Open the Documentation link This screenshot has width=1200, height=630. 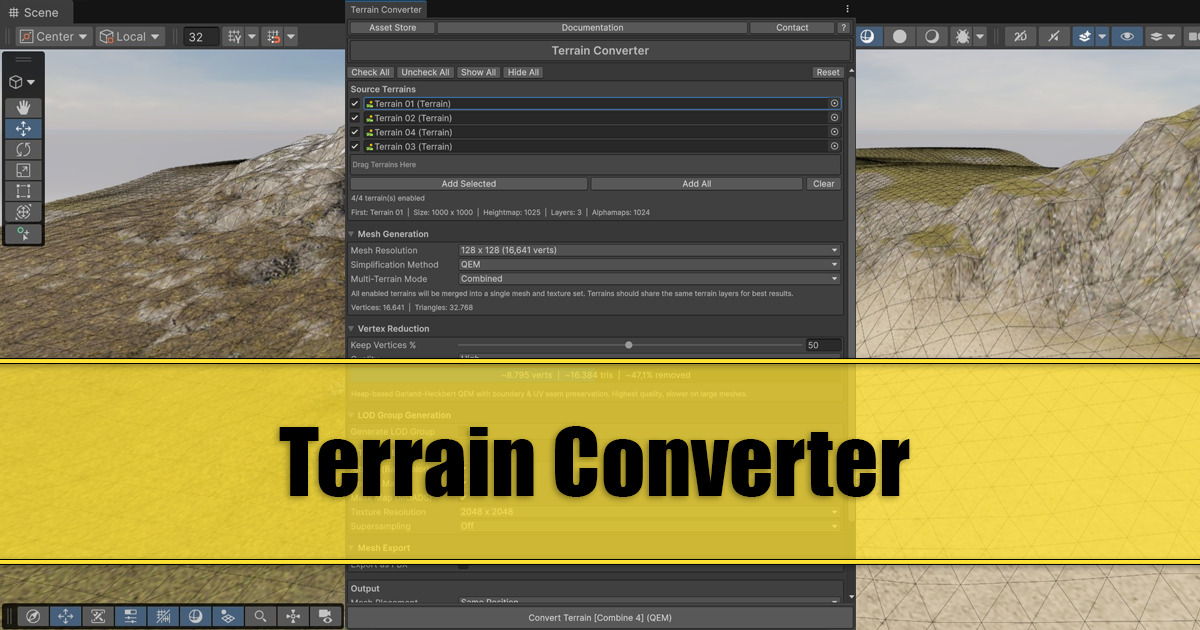[x=592, y=28]
